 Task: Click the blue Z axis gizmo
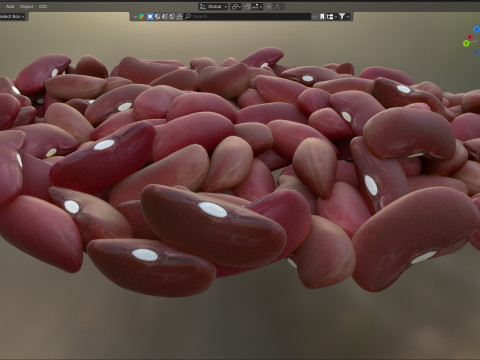click(x=477, y=29)
